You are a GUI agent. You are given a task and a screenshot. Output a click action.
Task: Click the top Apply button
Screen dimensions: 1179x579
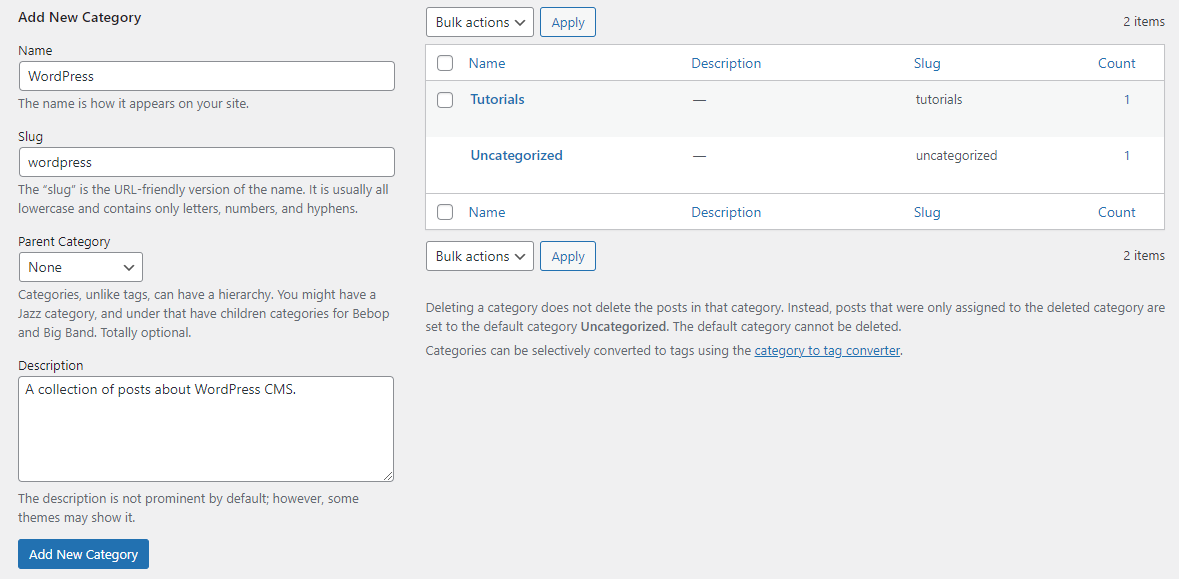[567, 21]
